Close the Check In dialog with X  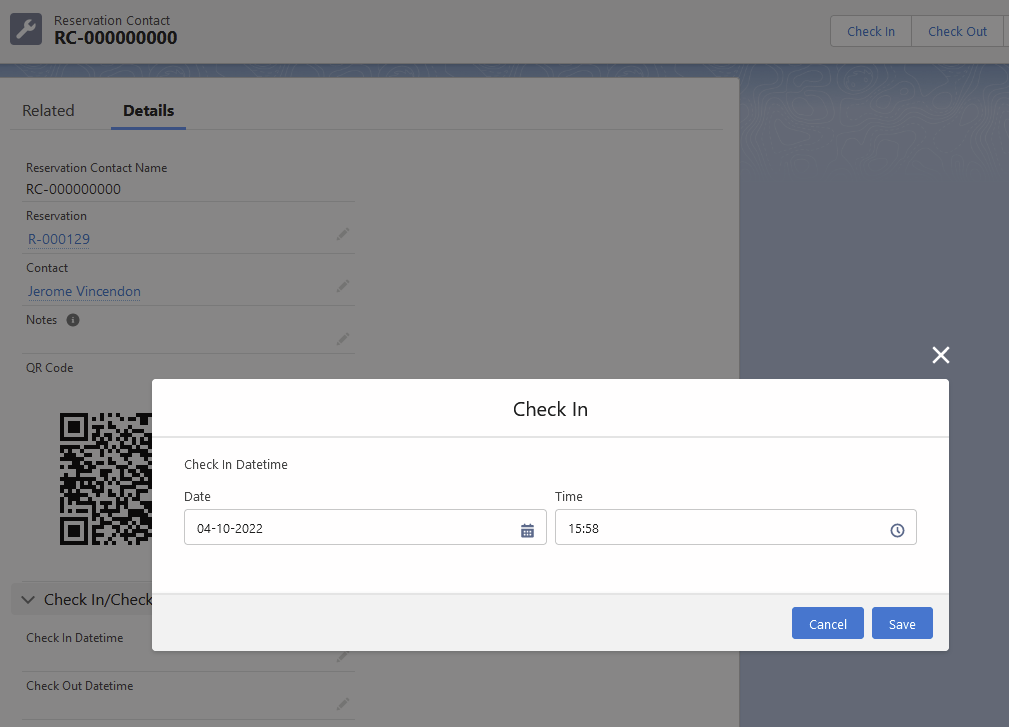[940, 355]
